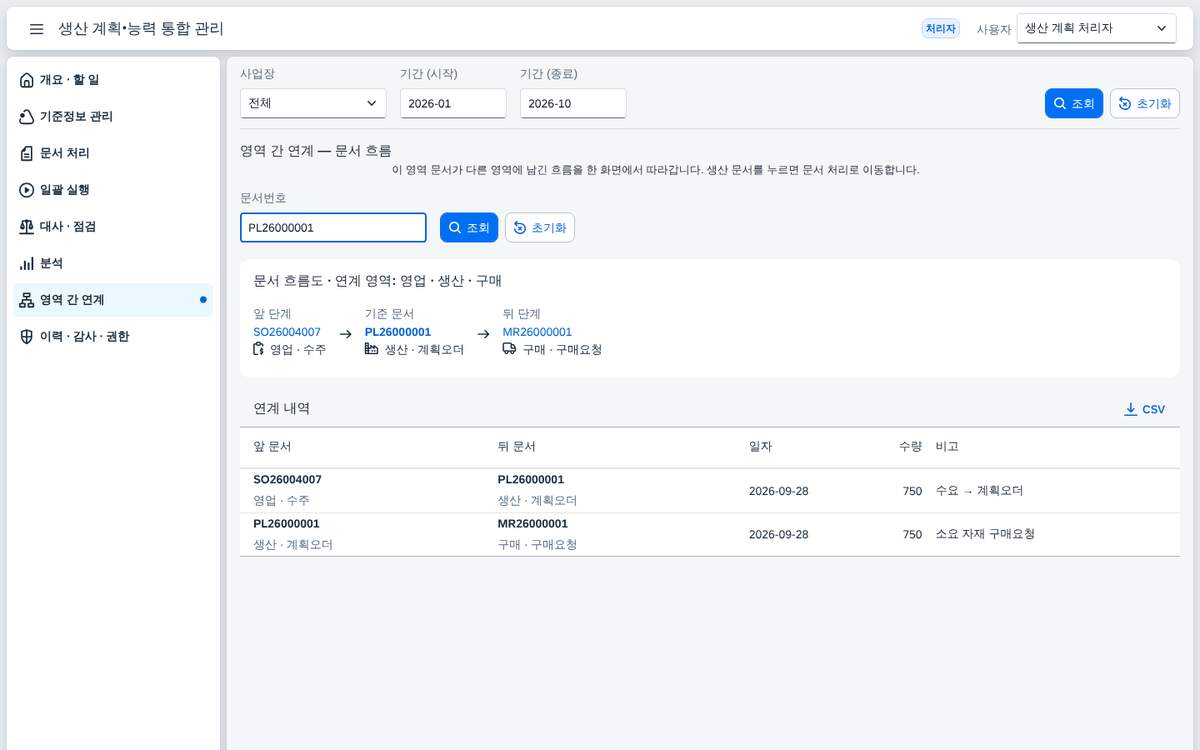Open link MR26000001 in 뒤 단계
1200x750 pixels.
click(537, 332)
